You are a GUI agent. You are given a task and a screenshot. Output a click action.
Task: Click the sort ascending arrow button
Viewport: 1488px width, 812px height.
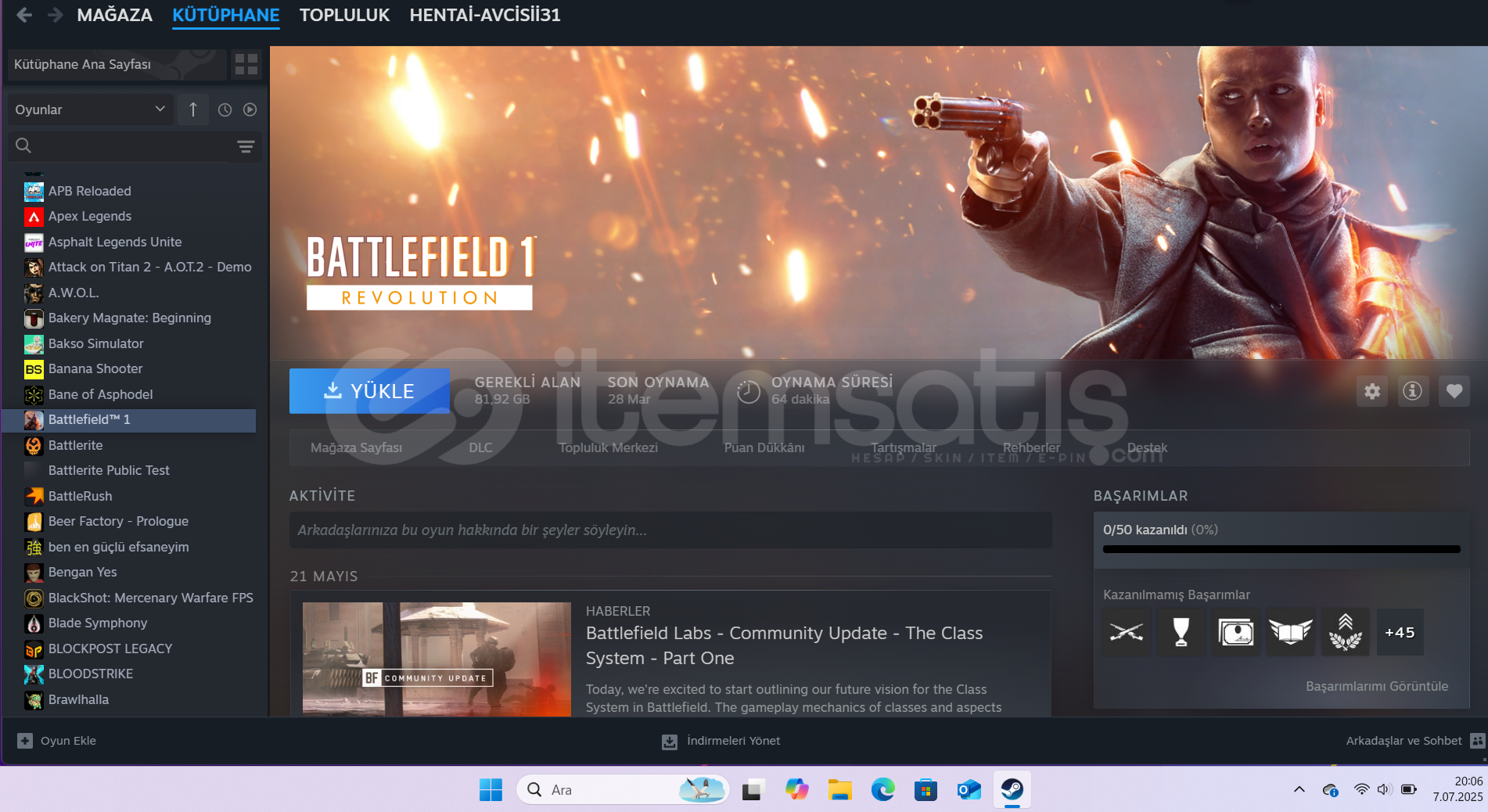pyautogui.click(x=193, y=110)
